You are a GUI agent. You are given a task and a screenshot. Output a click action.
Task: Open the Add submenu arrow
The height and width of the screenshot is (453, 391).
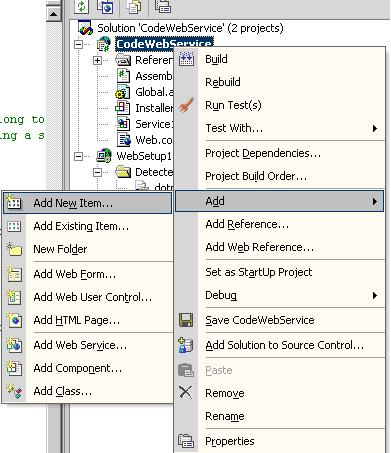[375, 201]
